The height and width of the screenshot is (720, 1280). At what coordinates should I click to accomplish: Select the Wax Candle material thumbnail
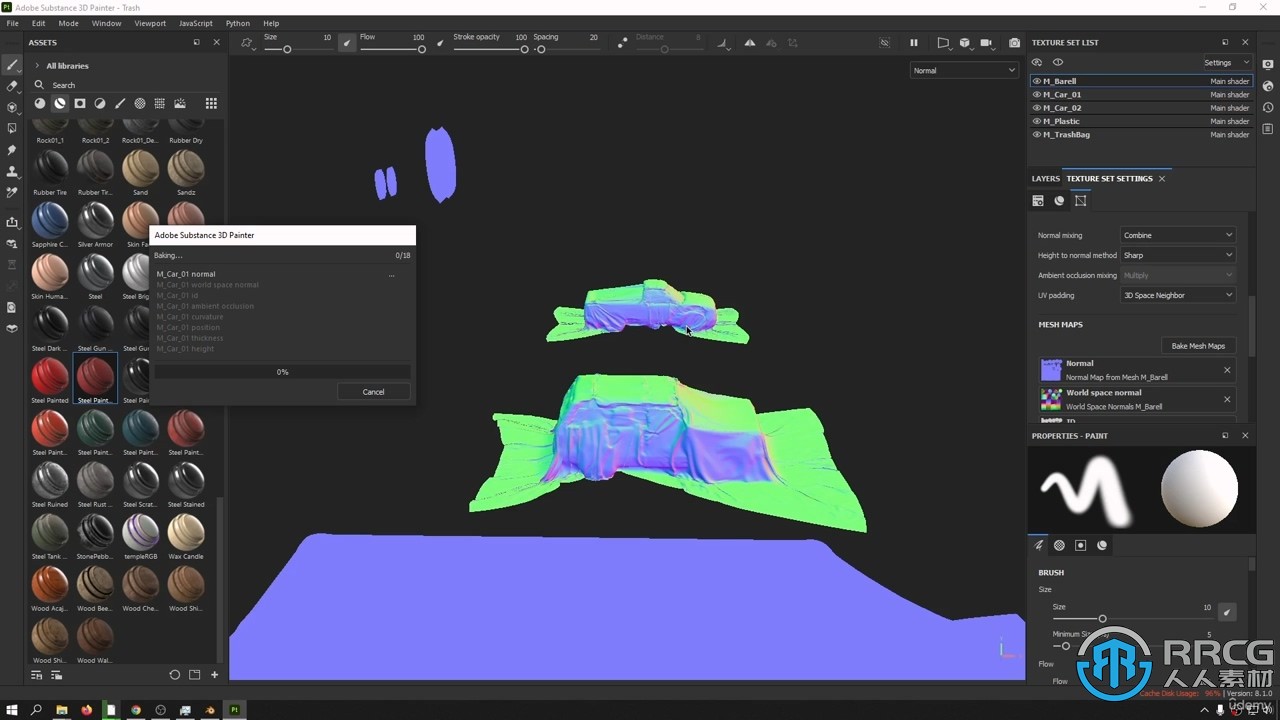click(186, 532)
